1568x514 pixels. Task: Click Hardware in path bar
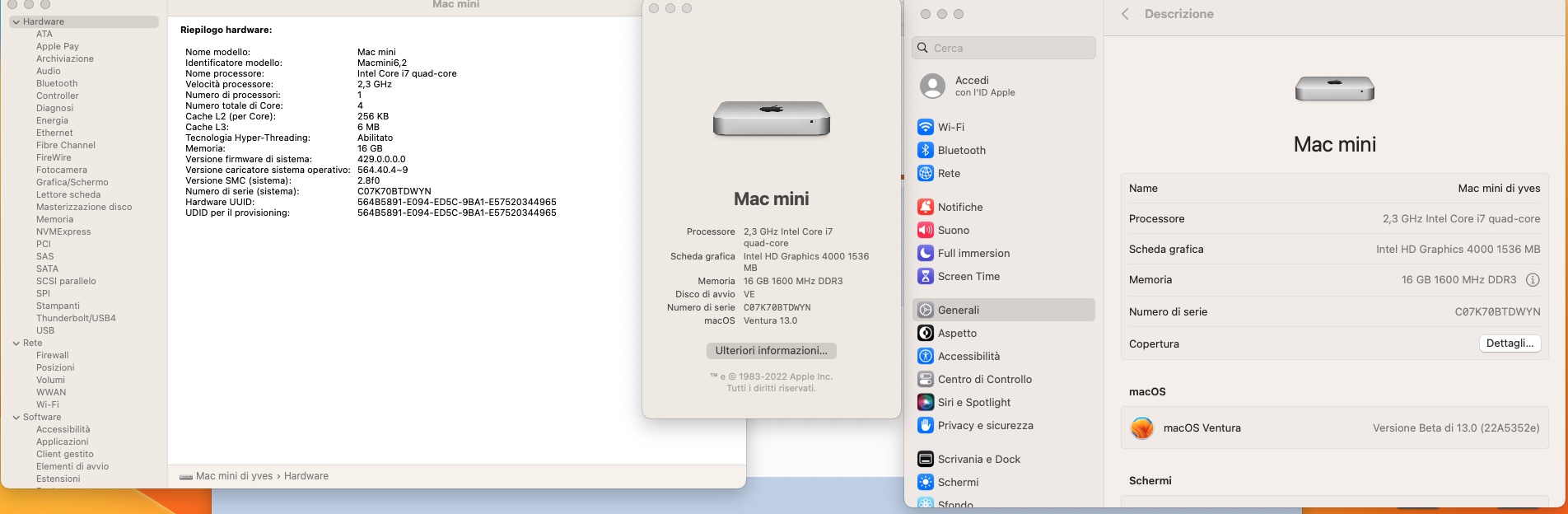tap(306, 476)
